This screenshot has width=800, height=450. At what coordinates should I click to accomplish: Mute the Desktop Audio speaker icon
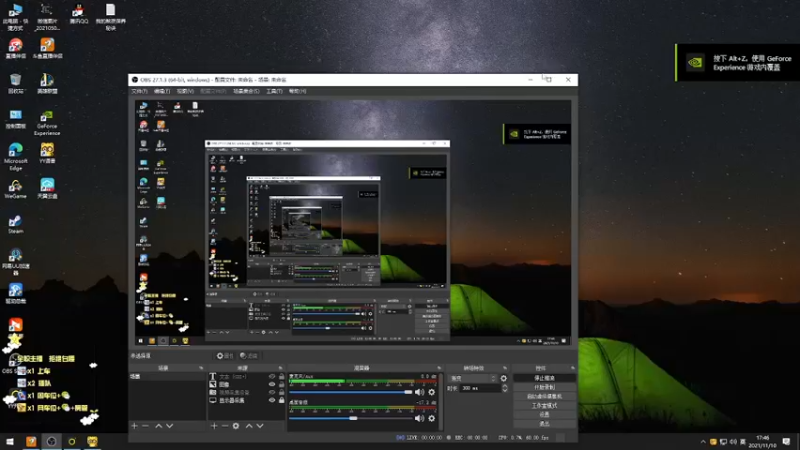[x=419, y=418]
